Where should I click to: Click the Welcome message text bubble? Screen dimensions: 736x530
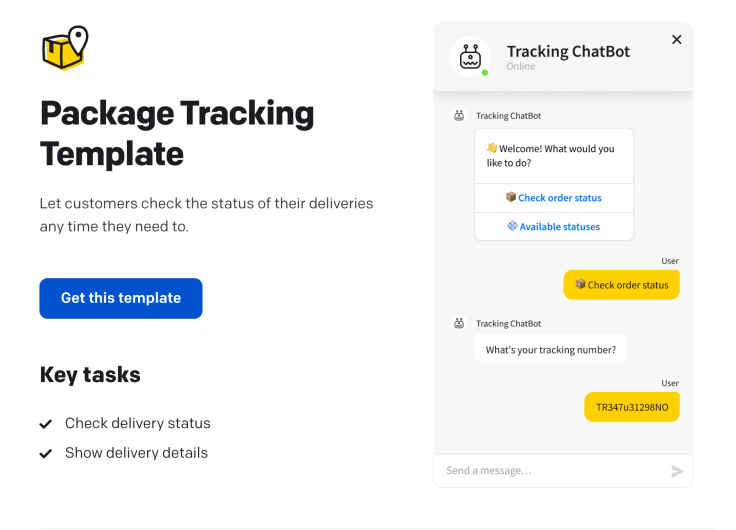(554, 156)
